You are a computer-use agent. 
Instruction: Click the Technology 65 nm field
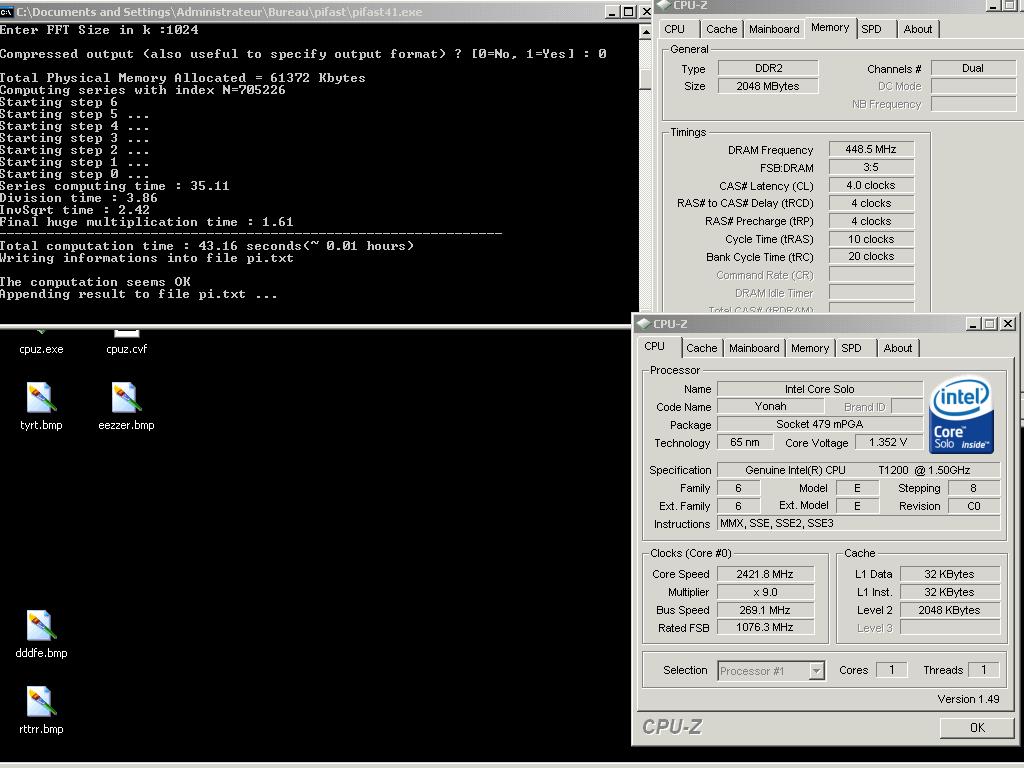point(744,442)
